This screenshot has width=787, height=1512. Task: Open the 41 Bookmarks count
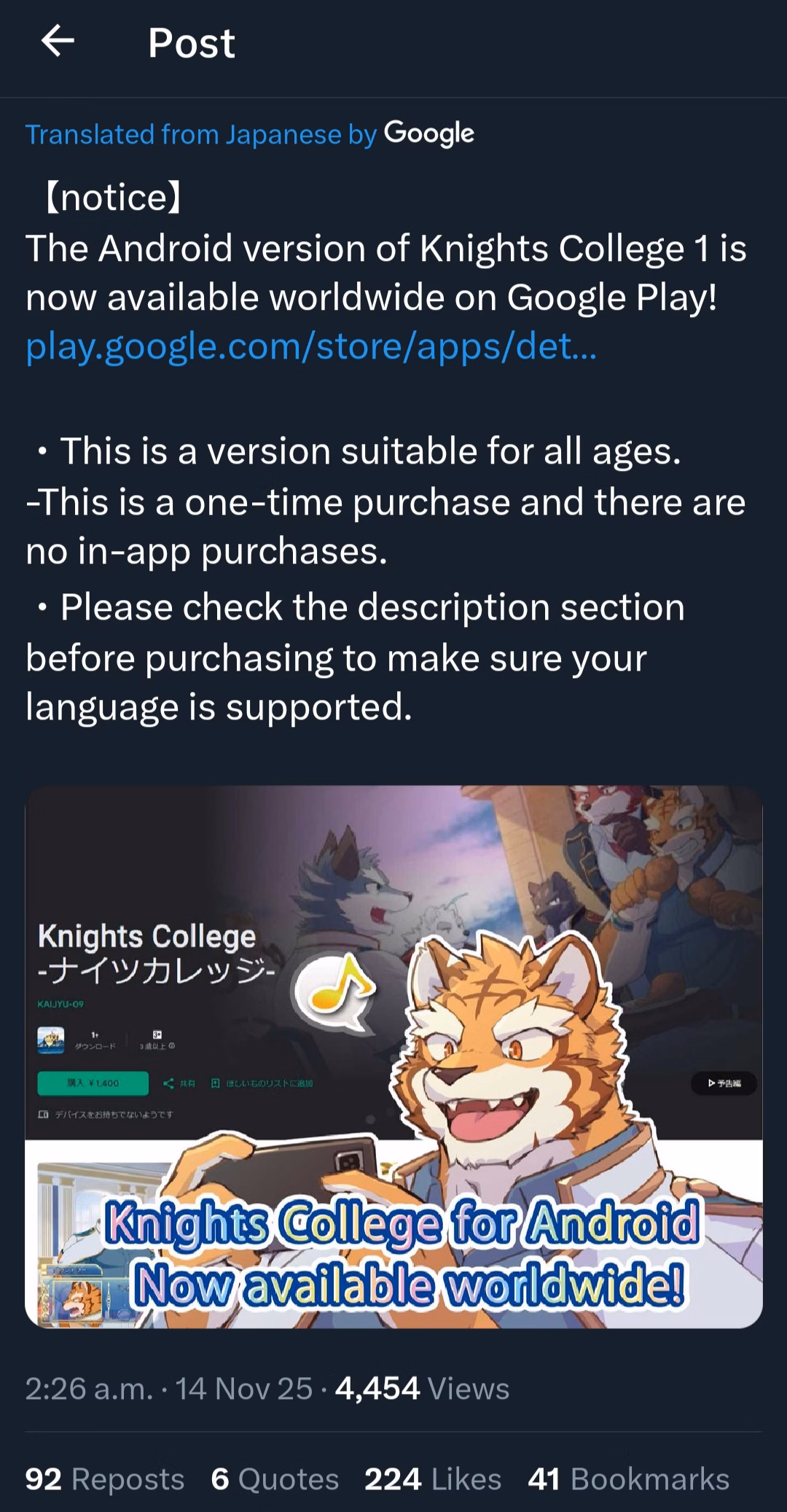pyautogui.click(x=629, y=1479)
